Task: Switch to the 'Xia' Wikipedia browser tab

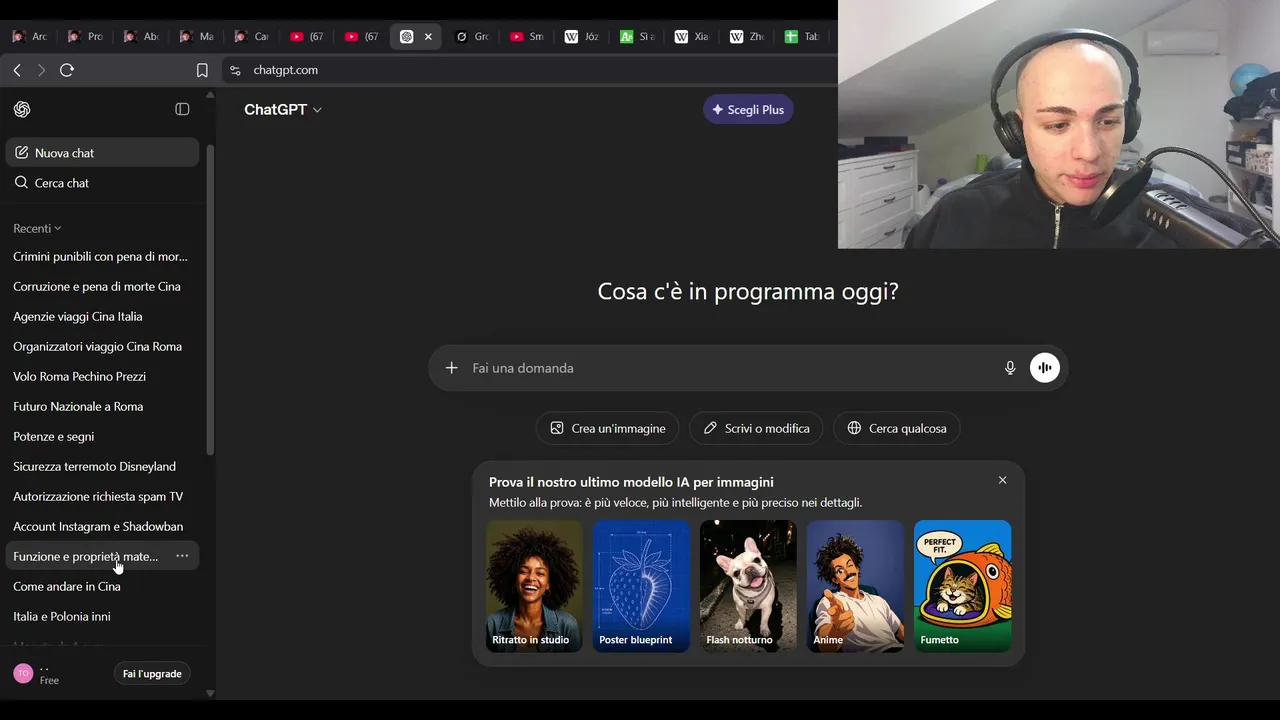Action: pos(692,36)
